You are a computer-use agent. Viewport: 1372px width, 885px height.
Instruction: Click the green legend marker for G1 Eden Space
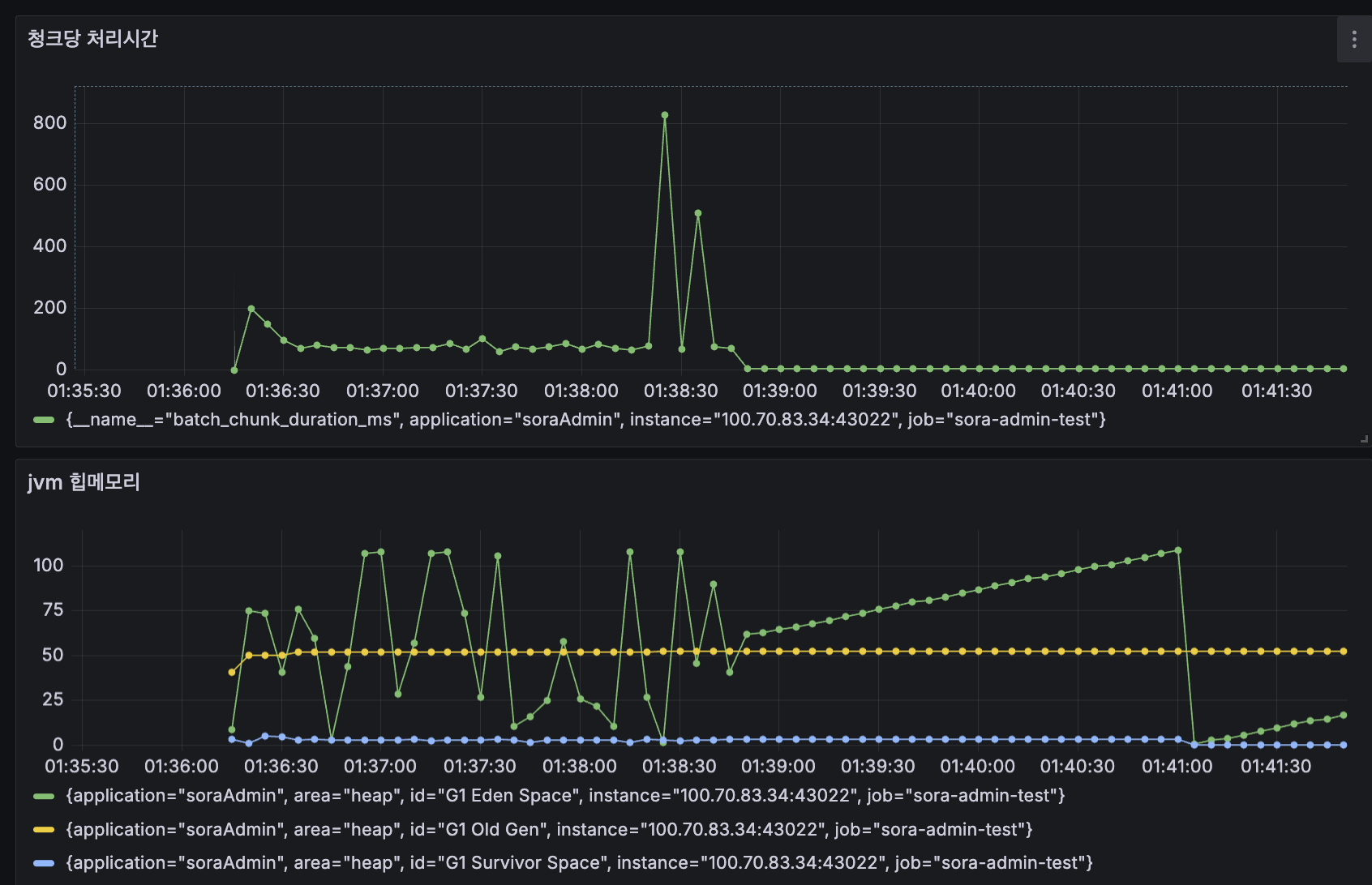pos(43,796)
